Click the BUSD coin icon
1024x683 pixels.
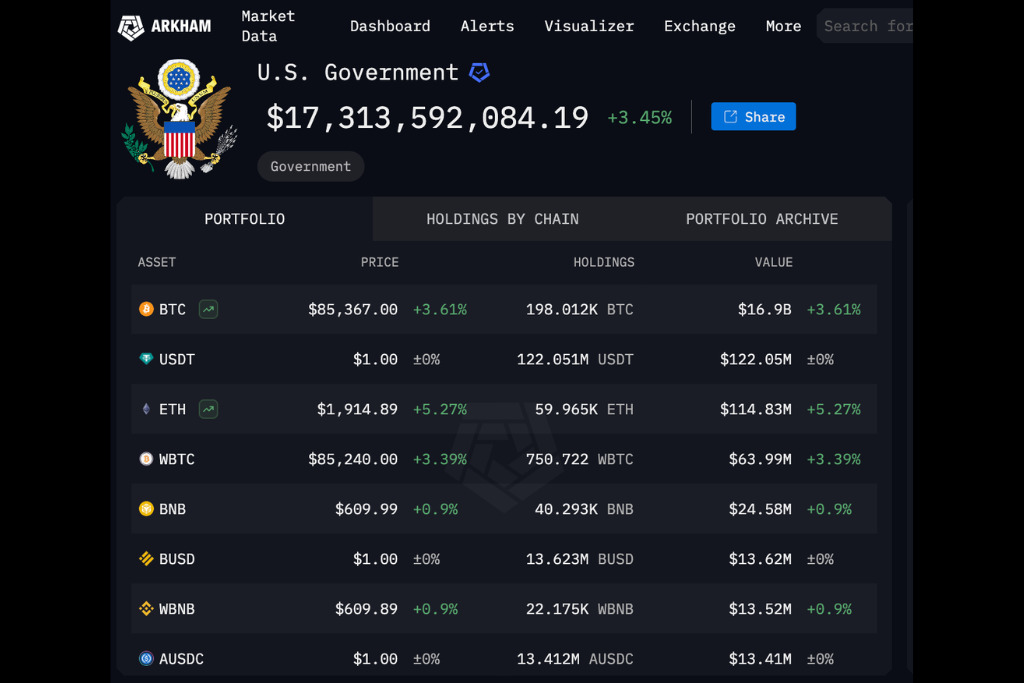[x=146, y=559]
